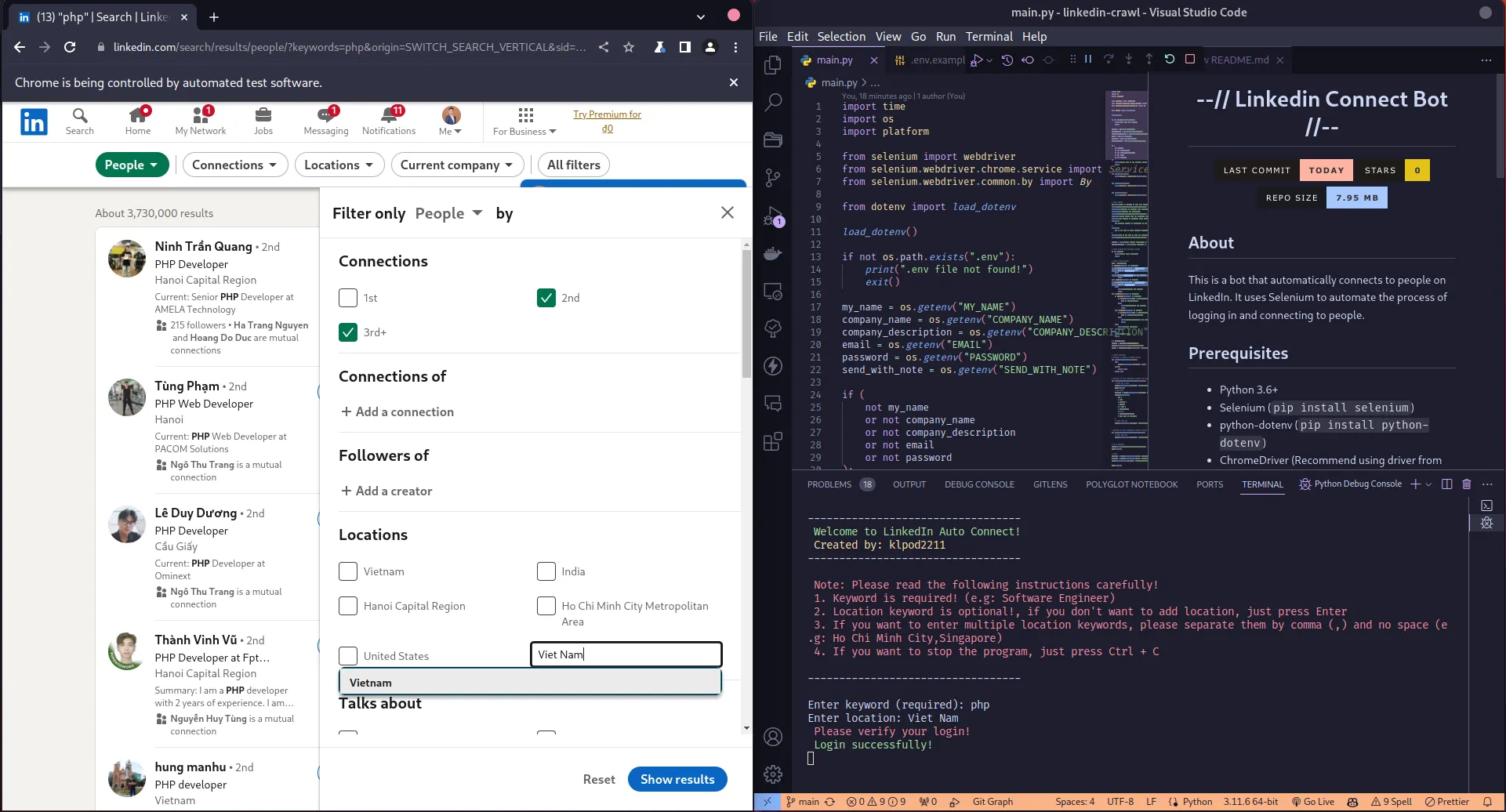Image resolution: width=1506 pixels, height=812 pixels.
Task: Open Run and Debug view
Action: coord(773,216)
